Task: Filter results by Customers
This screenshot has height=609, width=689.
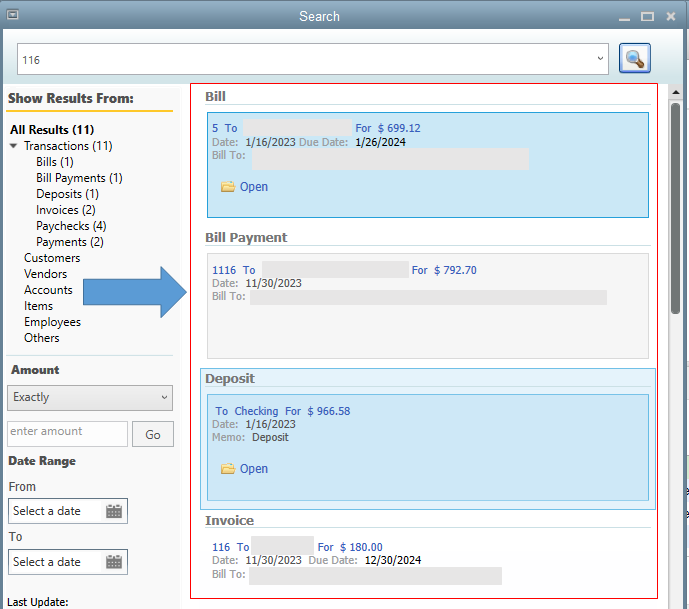Action: coord(52,258)
